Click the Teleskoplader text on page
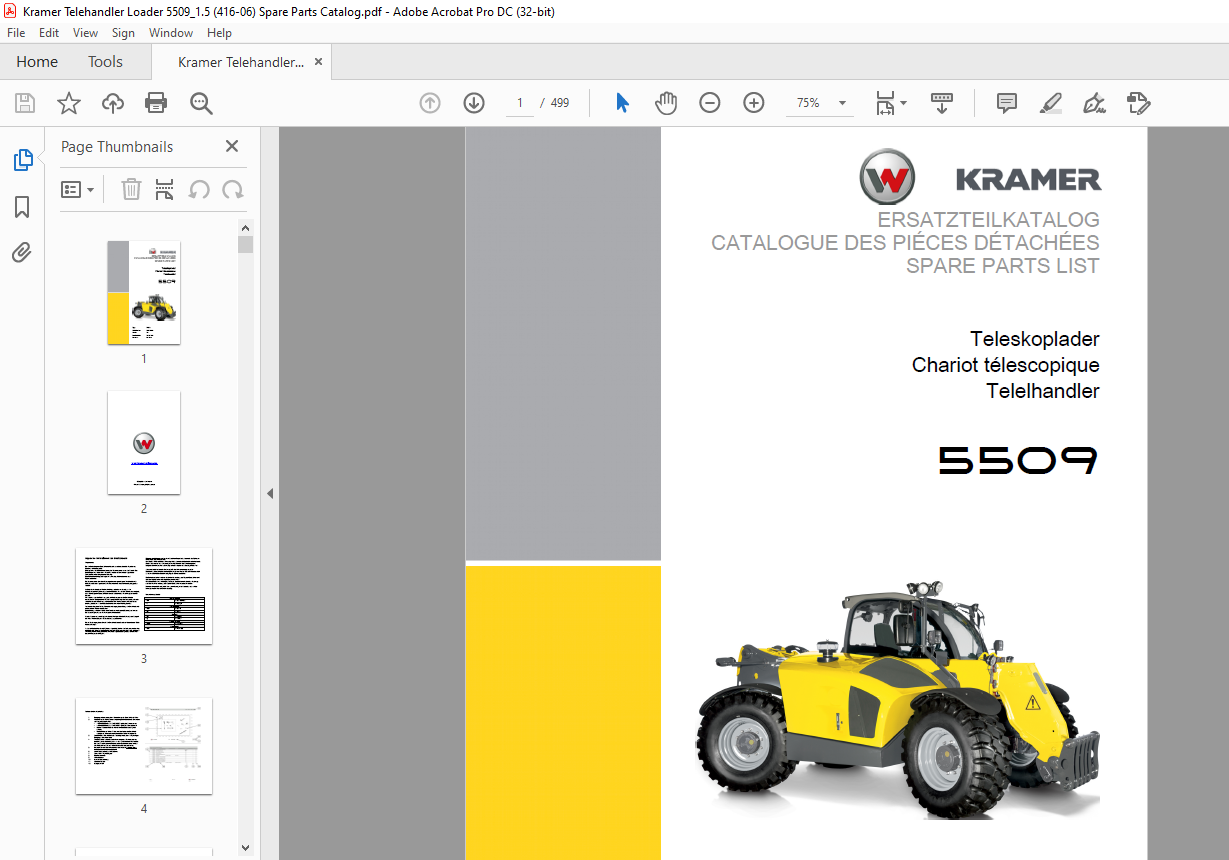1229x860 pixels. pyautogui.click(x=1035, y=339)
